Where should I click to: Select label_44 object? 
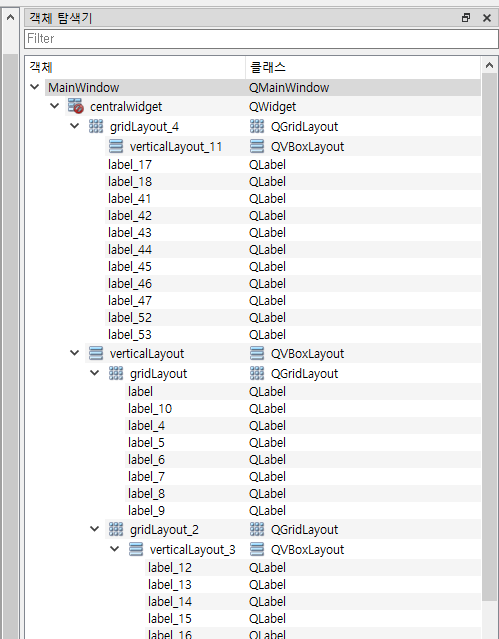[130, 250]
